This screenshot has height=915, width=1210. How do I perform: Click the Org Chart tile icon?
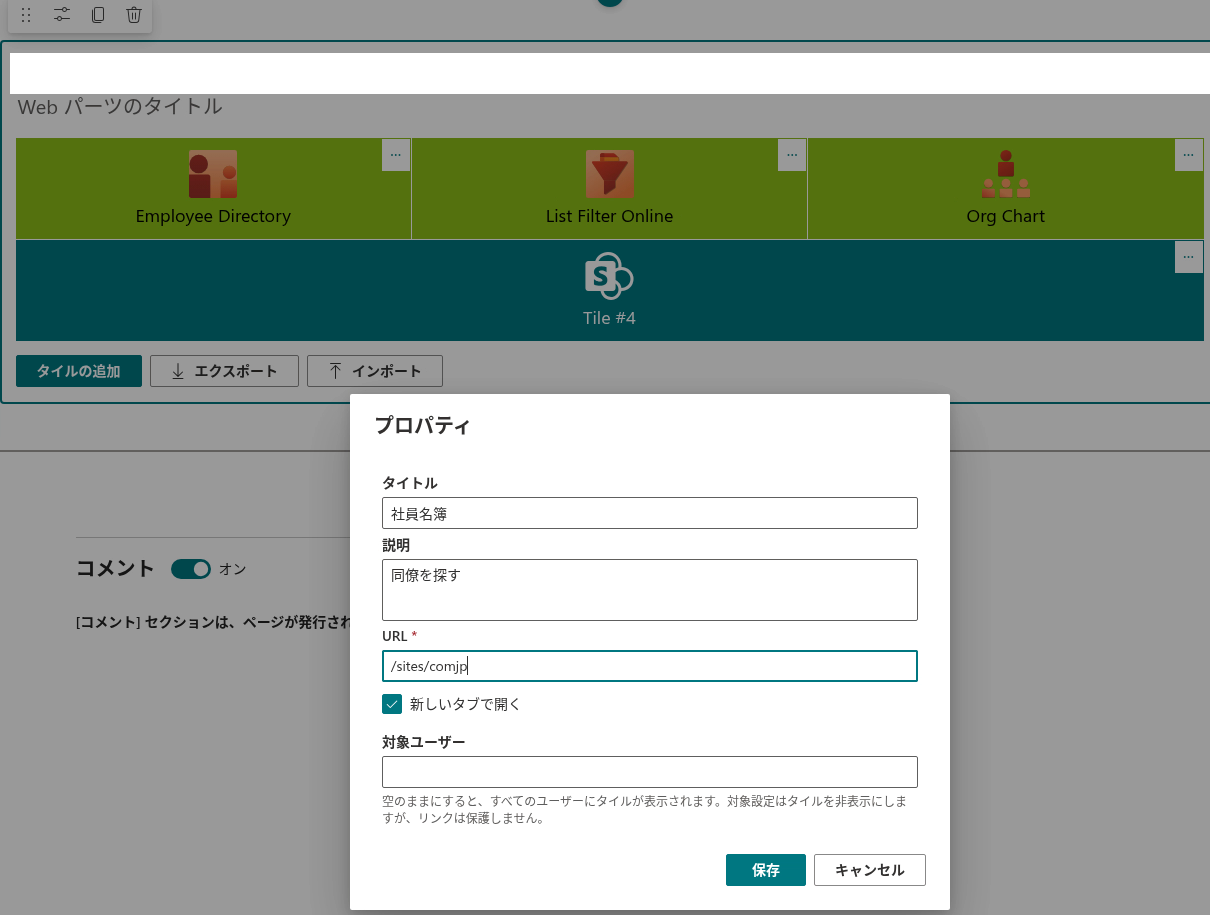pos(1005,174)
